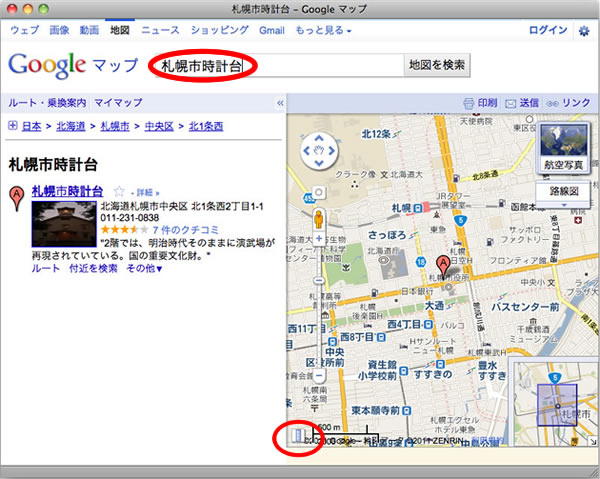600x479 pixels.
Task: Click the すすきの station label
Action: point(433,374)
